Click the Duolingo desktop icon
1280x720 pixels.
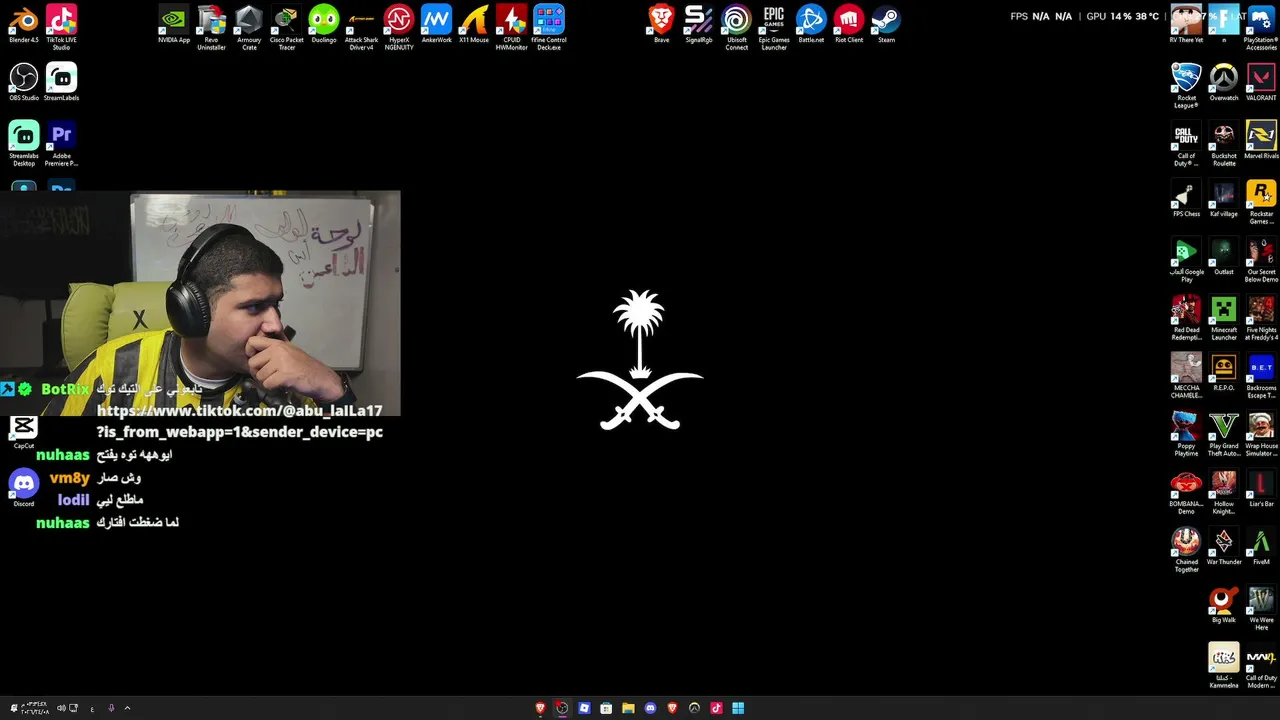click(323, 25)
